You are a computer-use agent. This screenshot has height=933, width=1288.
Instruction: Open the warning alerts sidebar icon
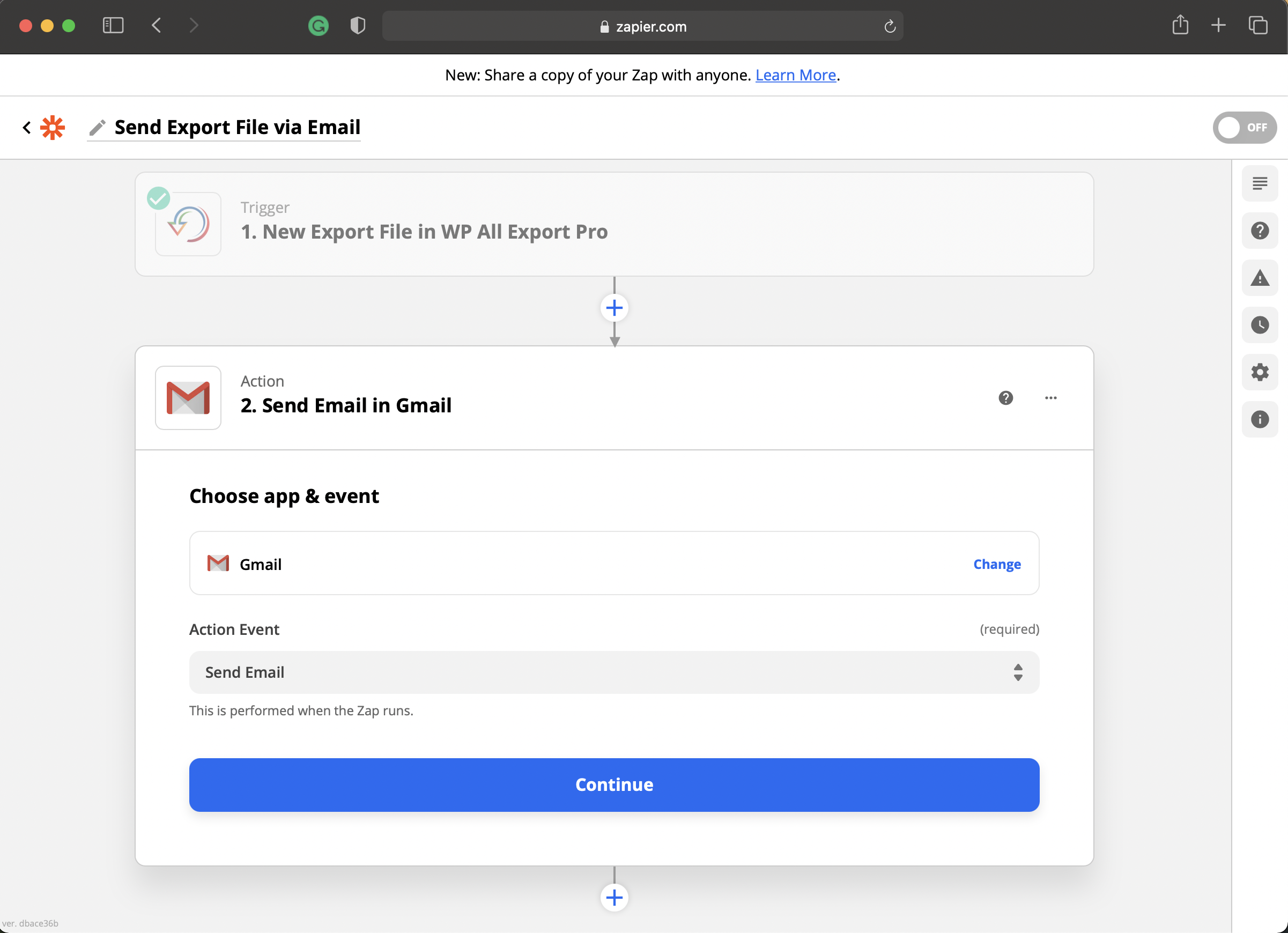1259,278
